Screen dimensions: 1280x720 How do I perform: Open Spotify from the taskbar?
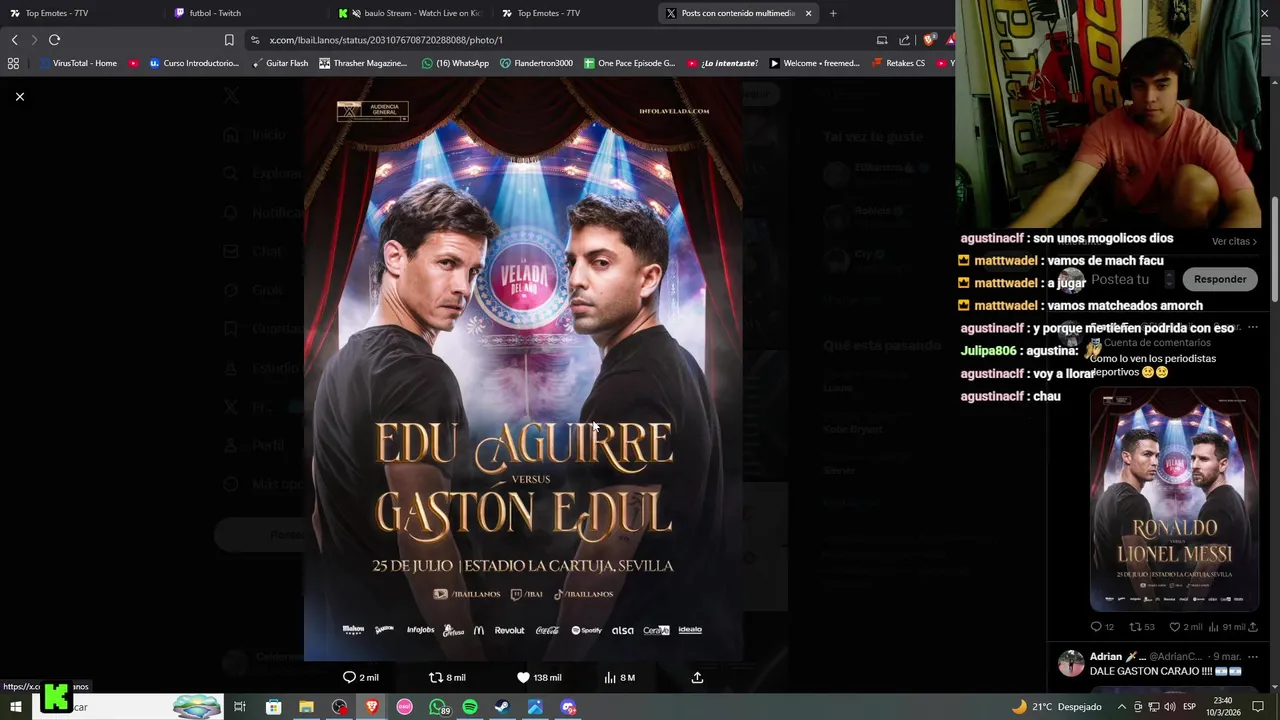coord(470,707)
